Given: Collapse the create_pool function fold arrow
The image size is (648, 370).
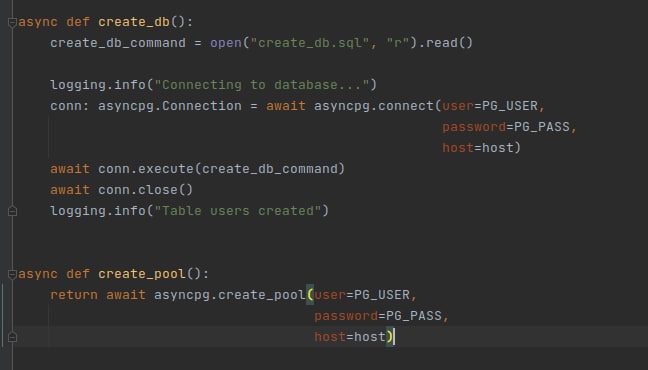Looking at the screenshot, I should click(12, 274).
